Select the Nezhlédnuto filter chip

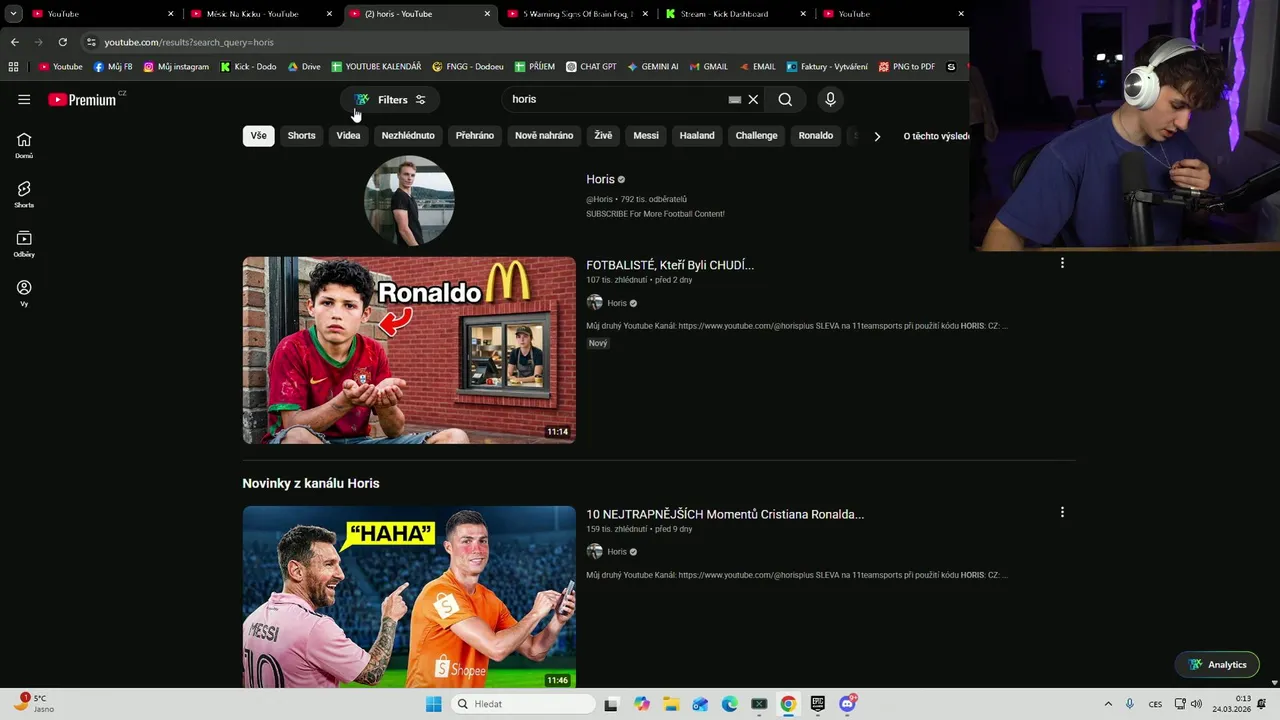click(408, 136)
